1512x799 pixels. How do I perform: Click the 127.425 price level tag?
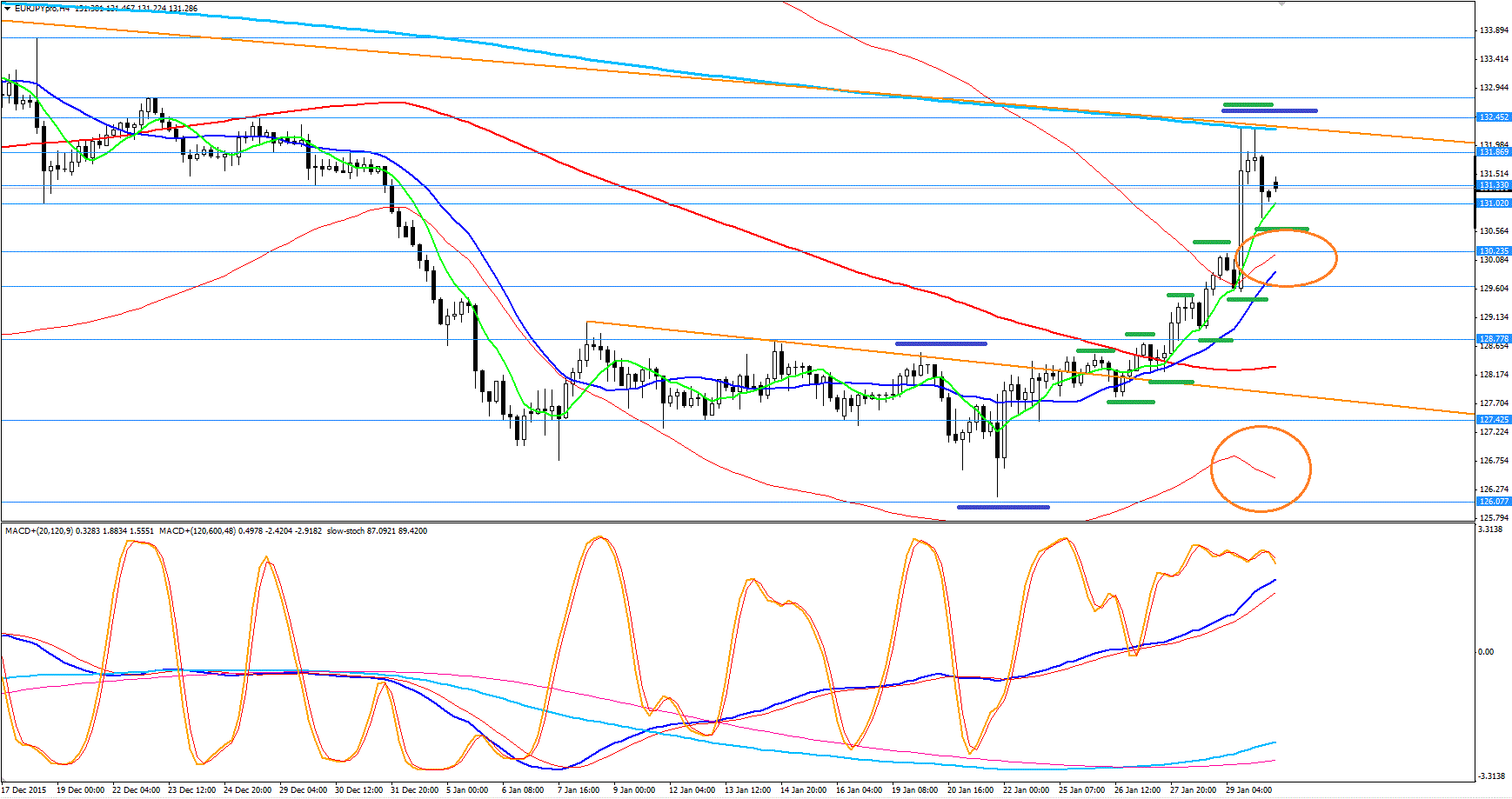[1494, 420]
